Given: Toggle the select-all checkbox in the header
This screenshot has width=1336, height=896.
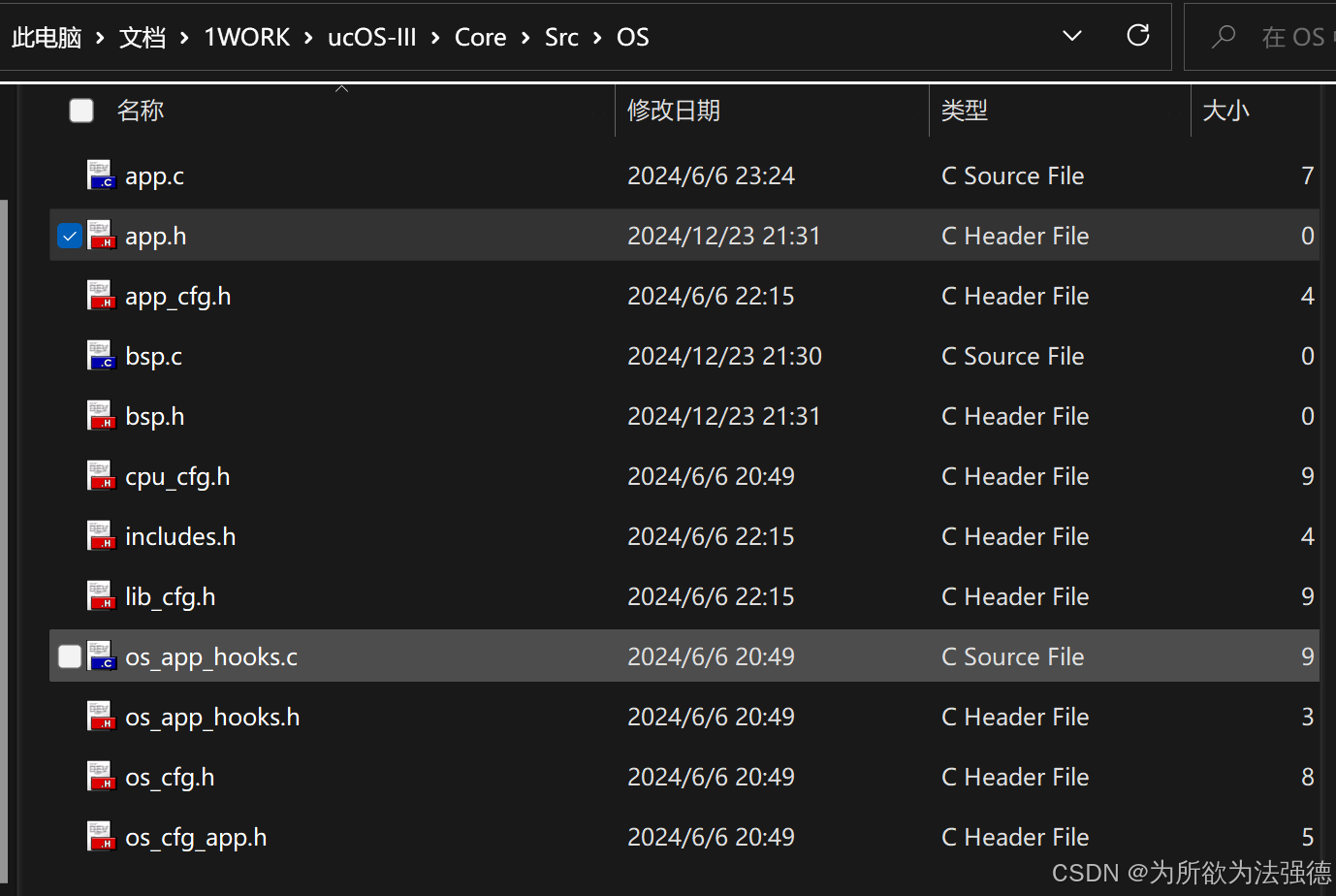Looking at the screenshot, I should point(80,110).
